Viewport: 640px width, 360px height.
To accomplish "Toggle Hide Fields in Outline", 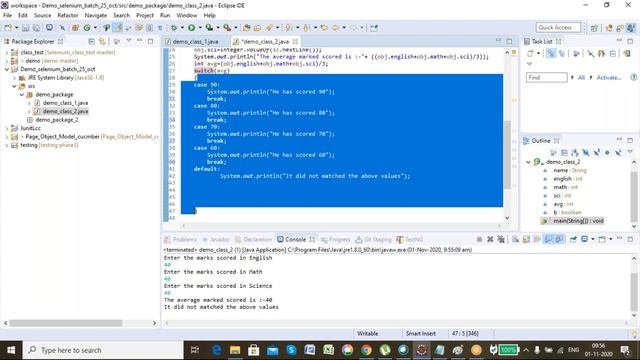I will (586, 153).
